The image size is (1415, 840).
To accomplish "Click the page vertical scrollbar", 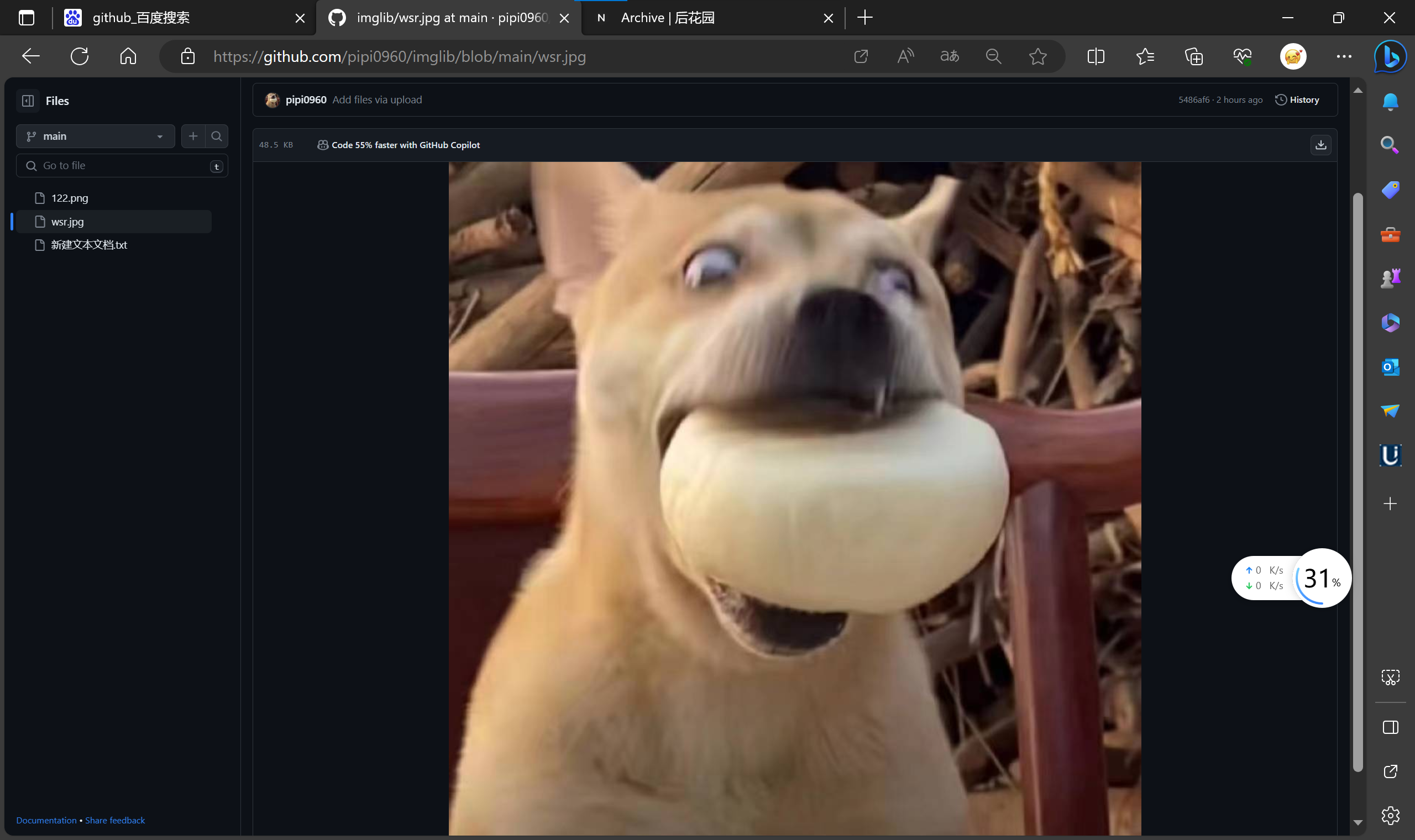I will point(1358,481).
